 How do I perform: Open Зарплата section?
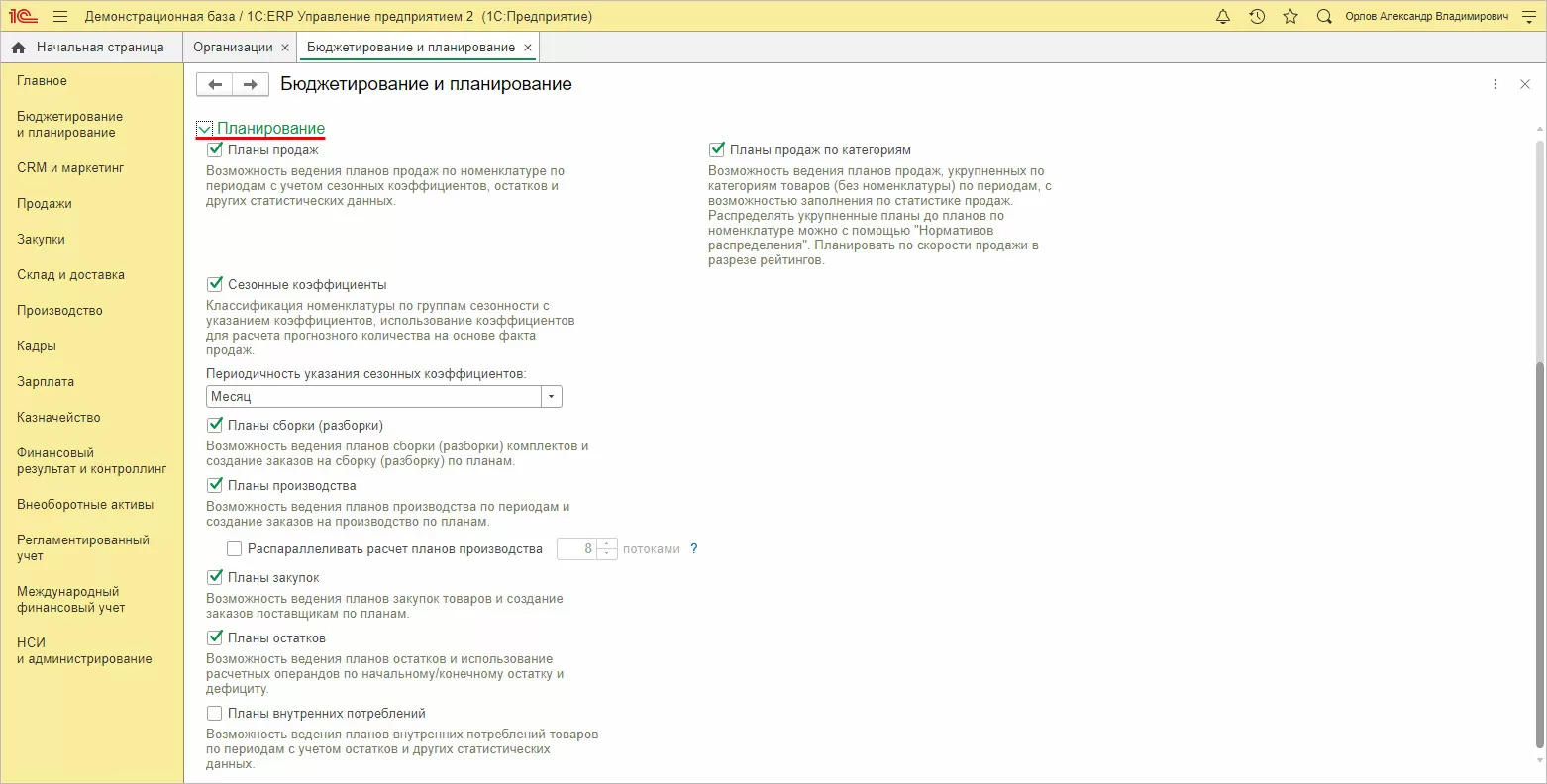click(x=46, y=382)
